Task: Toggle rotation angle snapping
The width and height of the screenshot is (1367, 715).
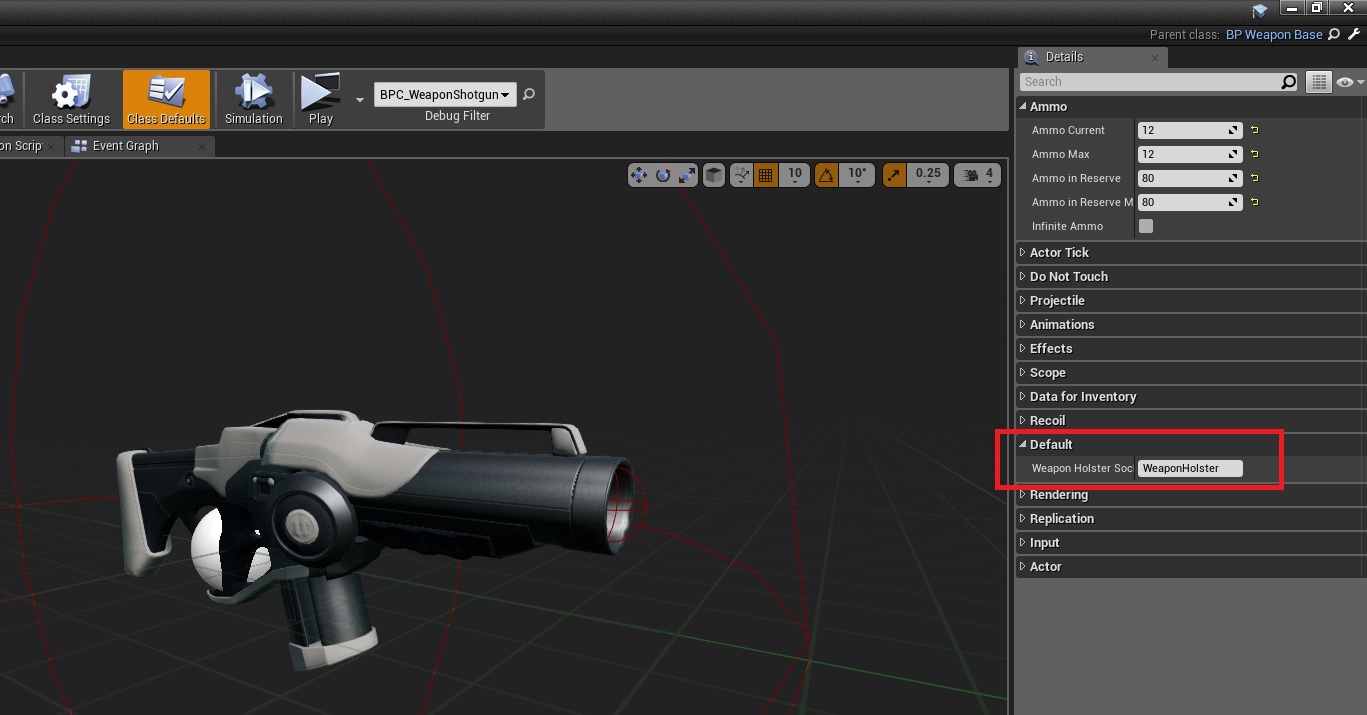Action: click(x=826, y=175)
